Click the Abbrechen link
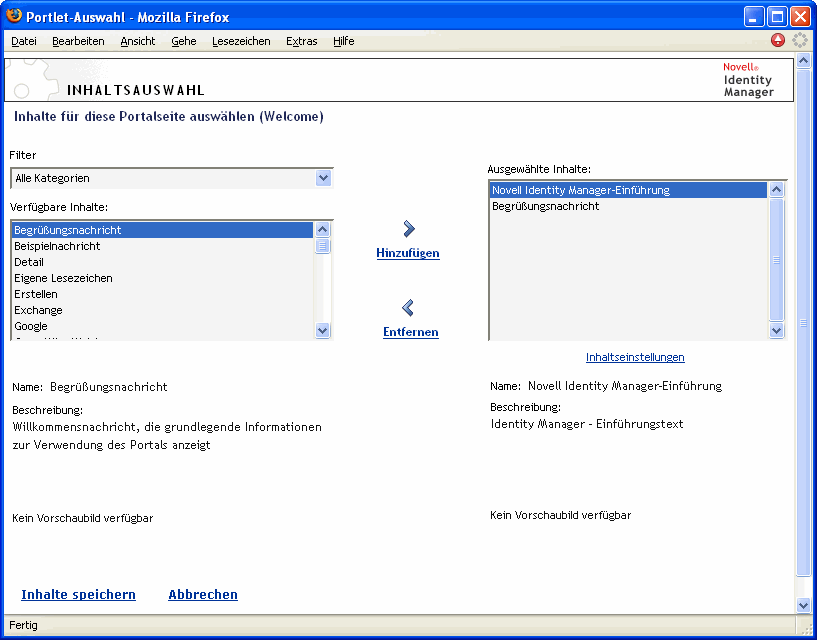The width and height of the screenshot is (817, 640). point(203,595)
